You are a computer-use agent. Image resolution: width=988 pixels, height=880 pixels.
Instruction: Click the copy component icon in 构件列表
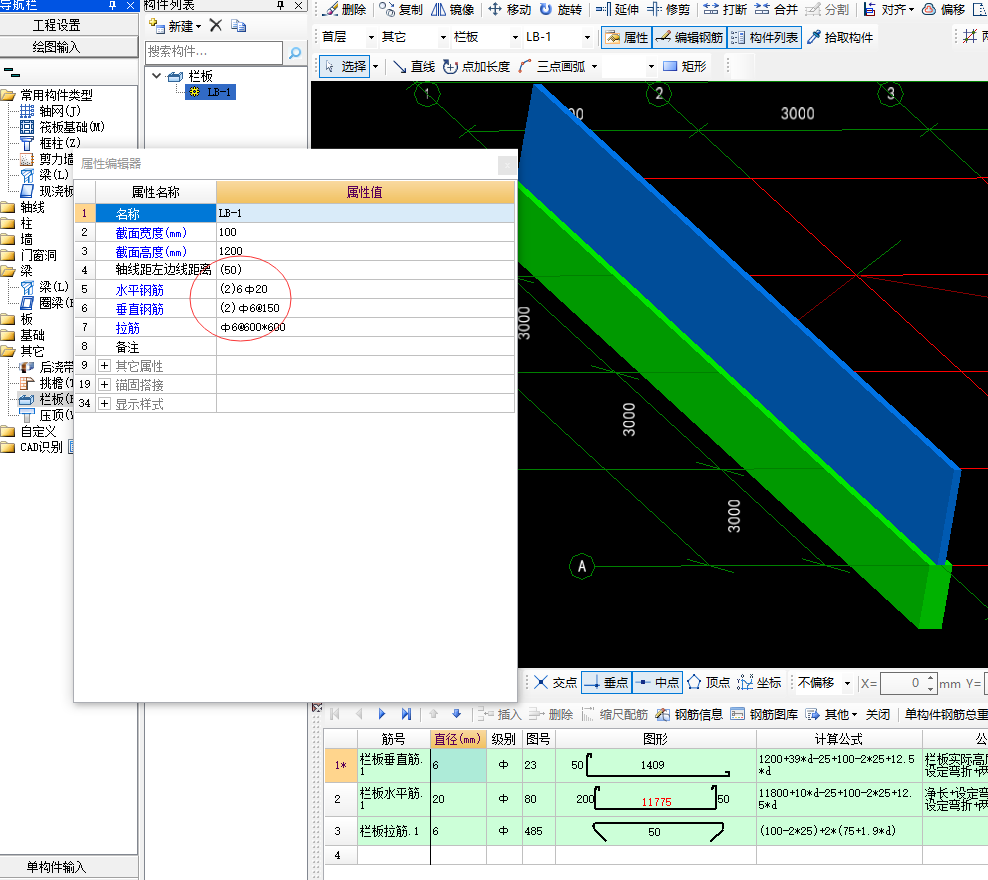238,25
